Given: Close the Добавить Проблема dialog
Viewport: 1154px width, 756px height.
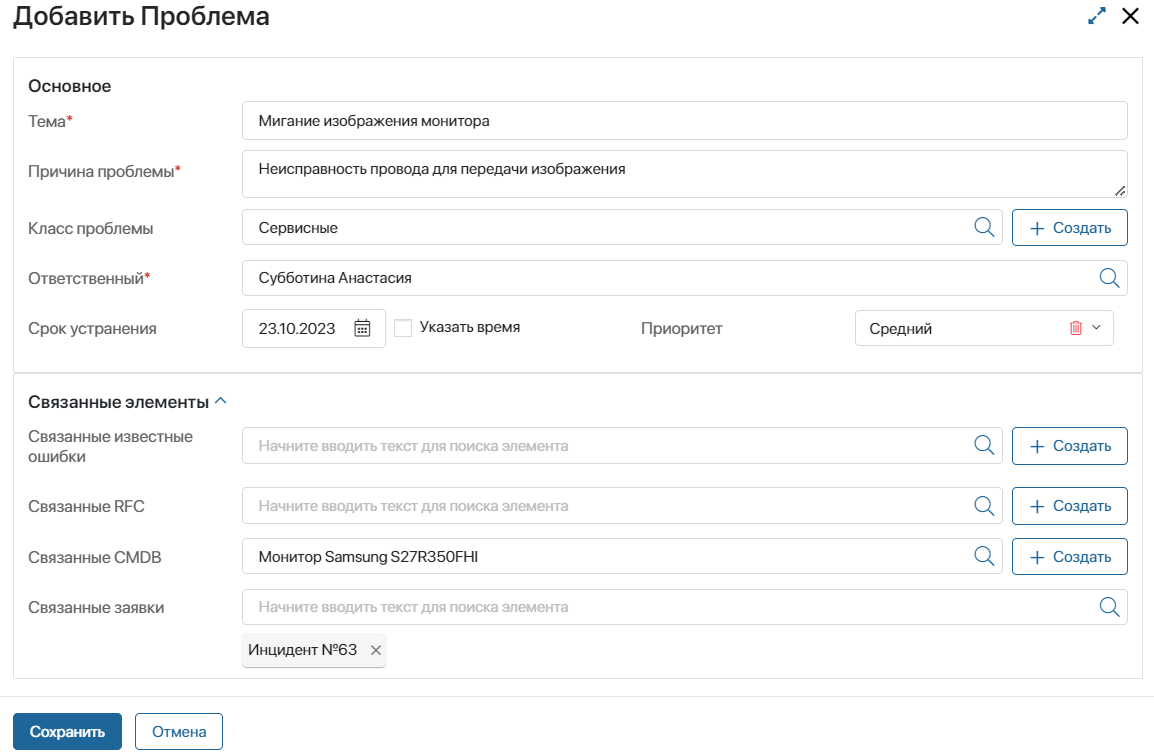Looking at the screenshot, I should coord(1130,15).
